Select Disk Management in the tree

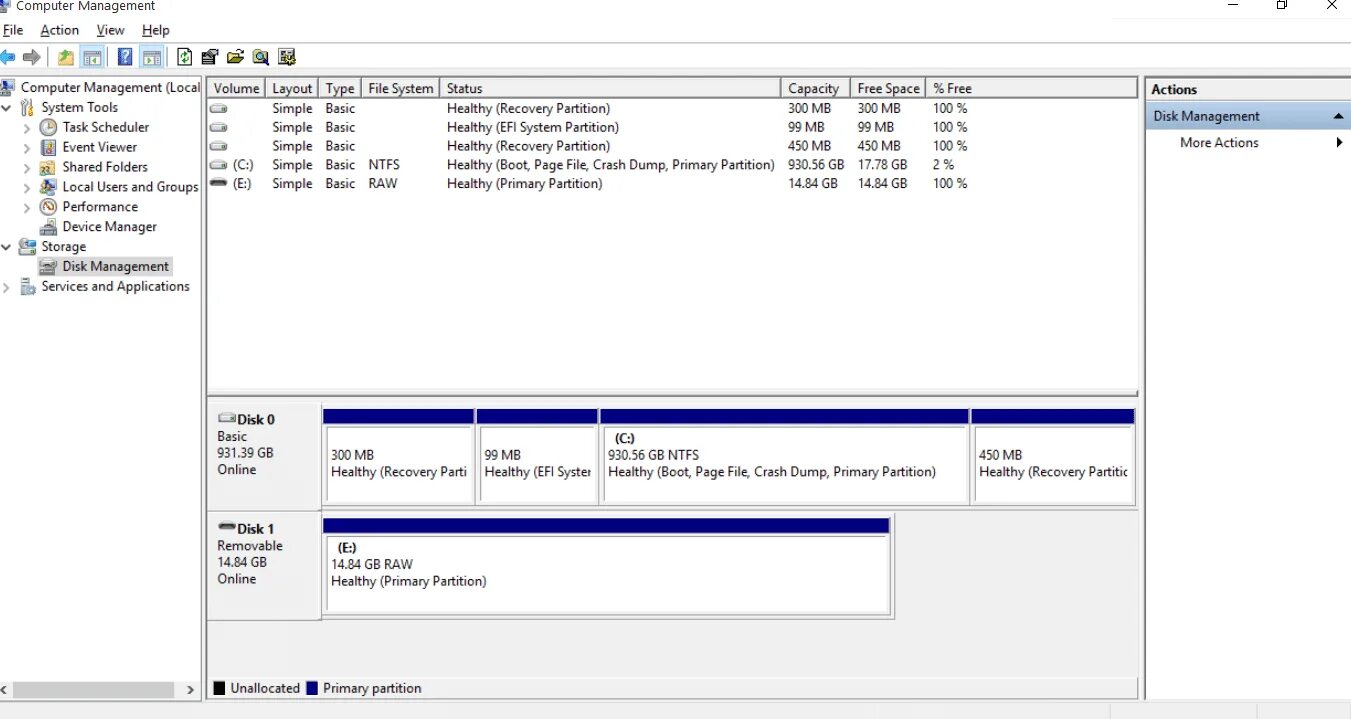(115, 267)
